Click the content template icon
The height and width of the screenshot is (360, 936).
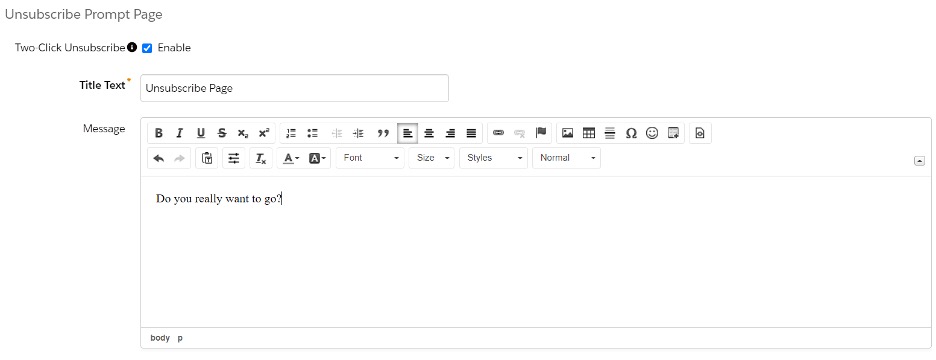tap(673, 133)
